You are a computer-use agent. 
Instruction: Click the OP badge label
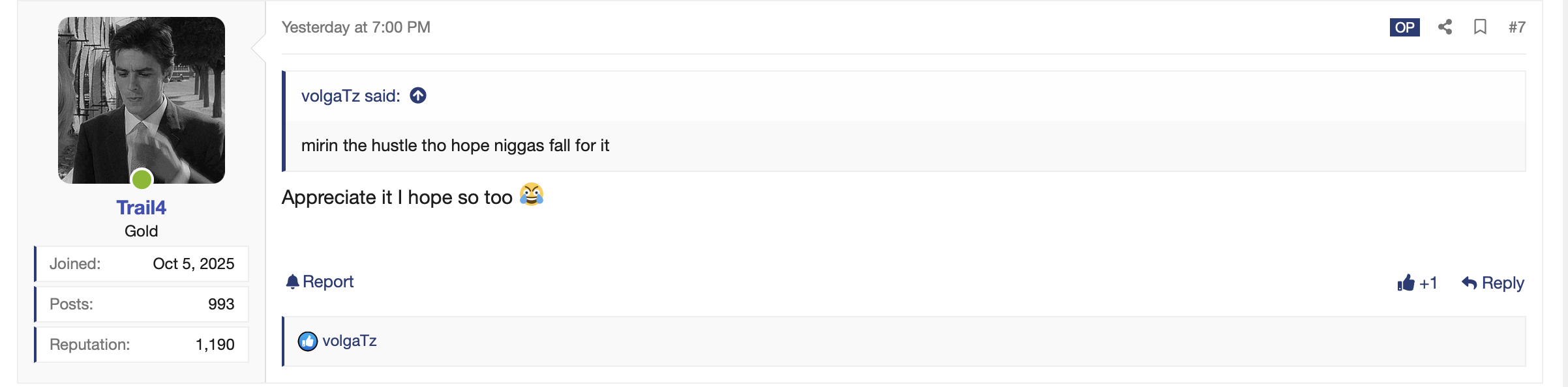(x=1404, y=27)
